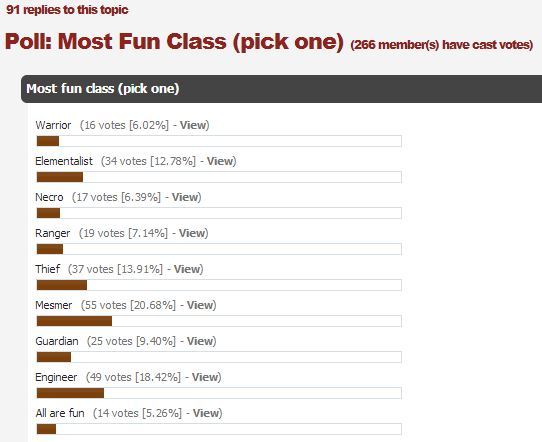Click the '266 member(s) have cast votes' text
The image size is (542, 442).
pyautogui.click(x=442, y=45)
